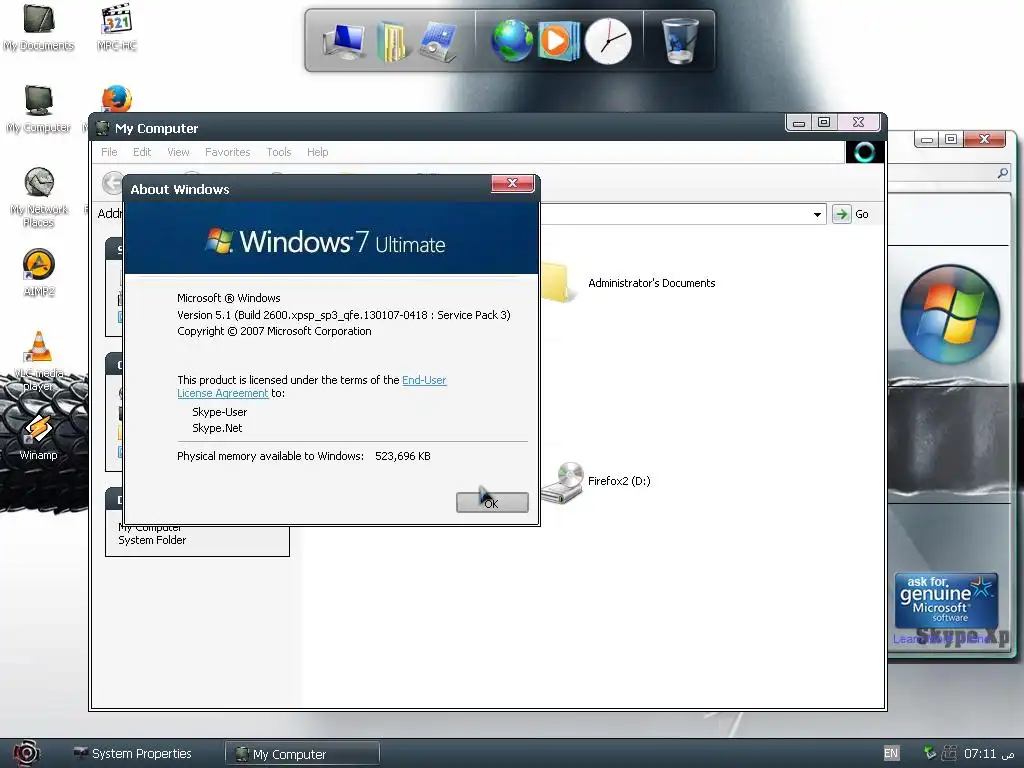The image size is (1024, 768).
Task: Click System Folder details text
Action: pos(152,540)
